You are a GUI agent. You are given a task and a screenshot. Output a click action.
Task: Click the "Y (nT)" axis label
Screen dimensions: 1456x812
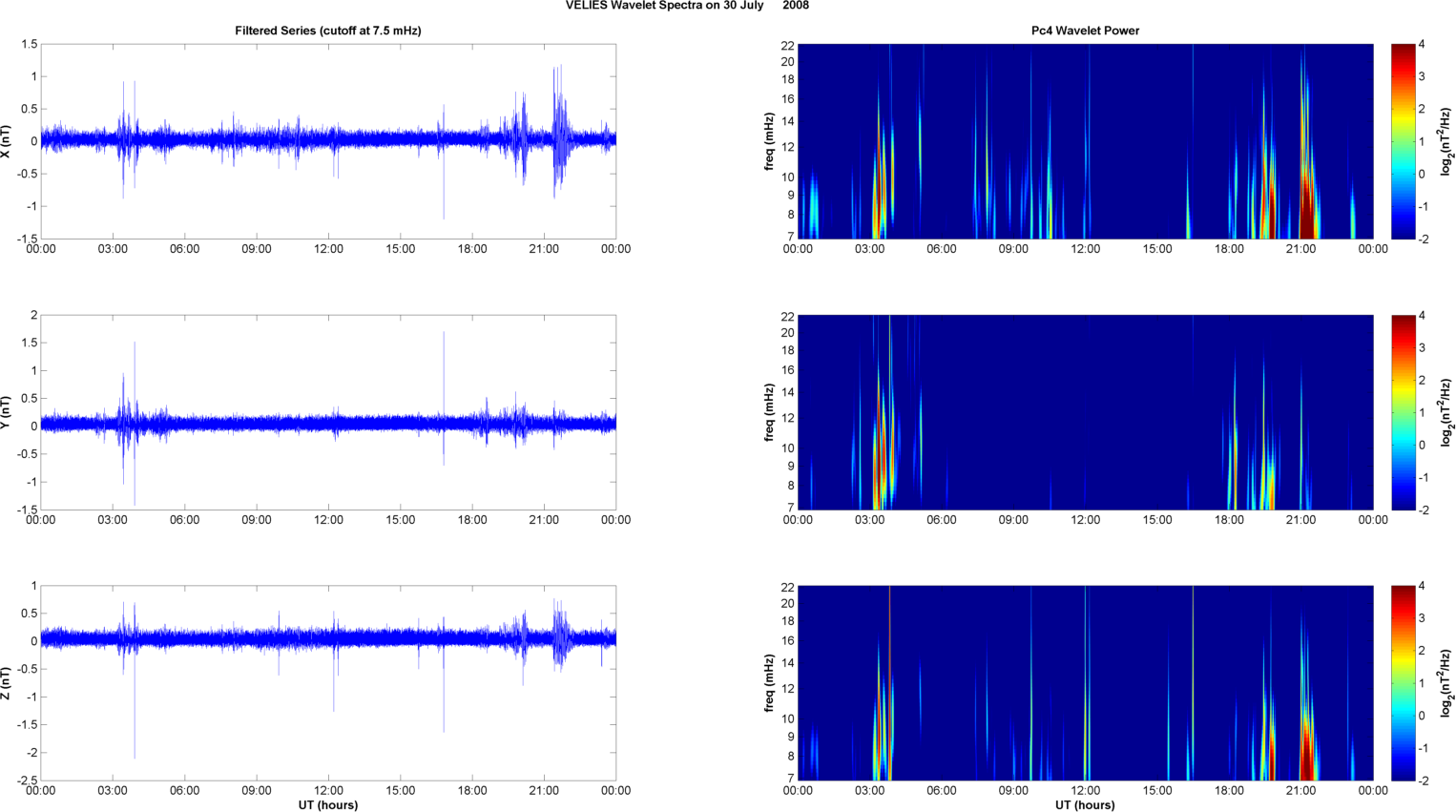(x=7, y=412)
